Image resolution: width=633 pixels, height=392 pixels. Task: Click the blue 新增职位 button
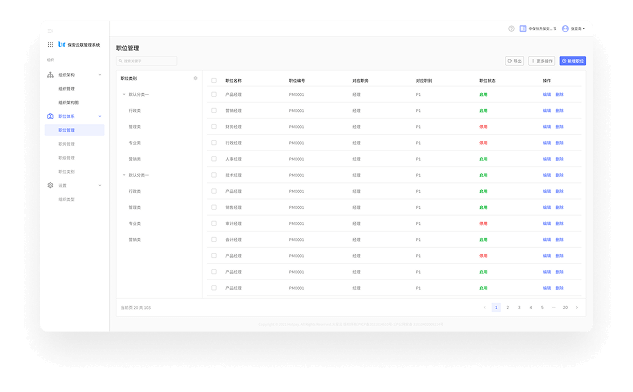click(x=573, y=61)
